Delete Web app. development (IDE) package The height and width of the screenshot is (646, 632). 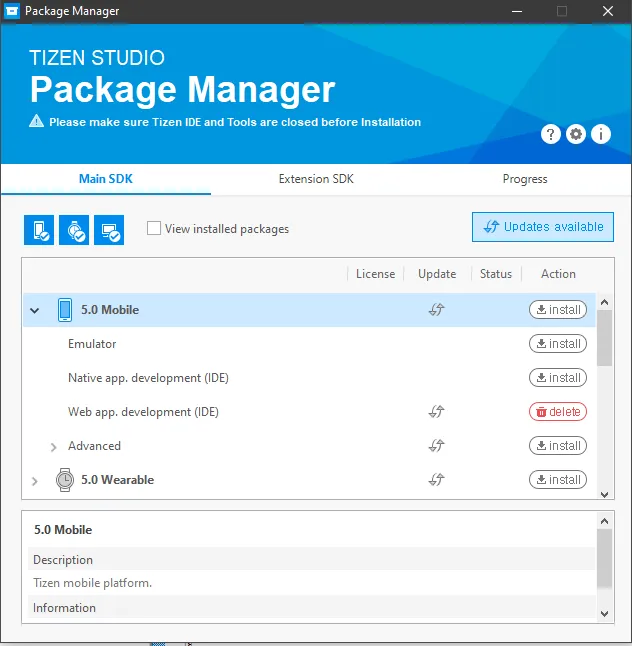(558, 412)
